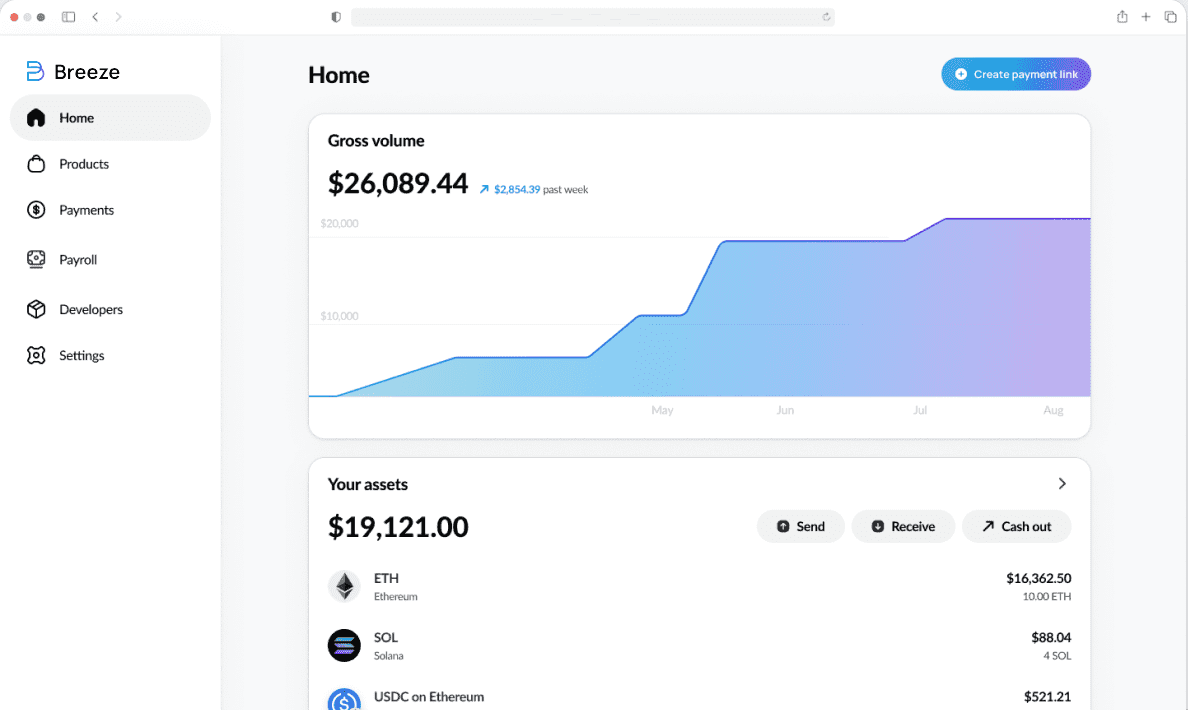Click the Your assets heading
The width and height of the screenshot is (1188, 710).
click(x=367, y=484)
